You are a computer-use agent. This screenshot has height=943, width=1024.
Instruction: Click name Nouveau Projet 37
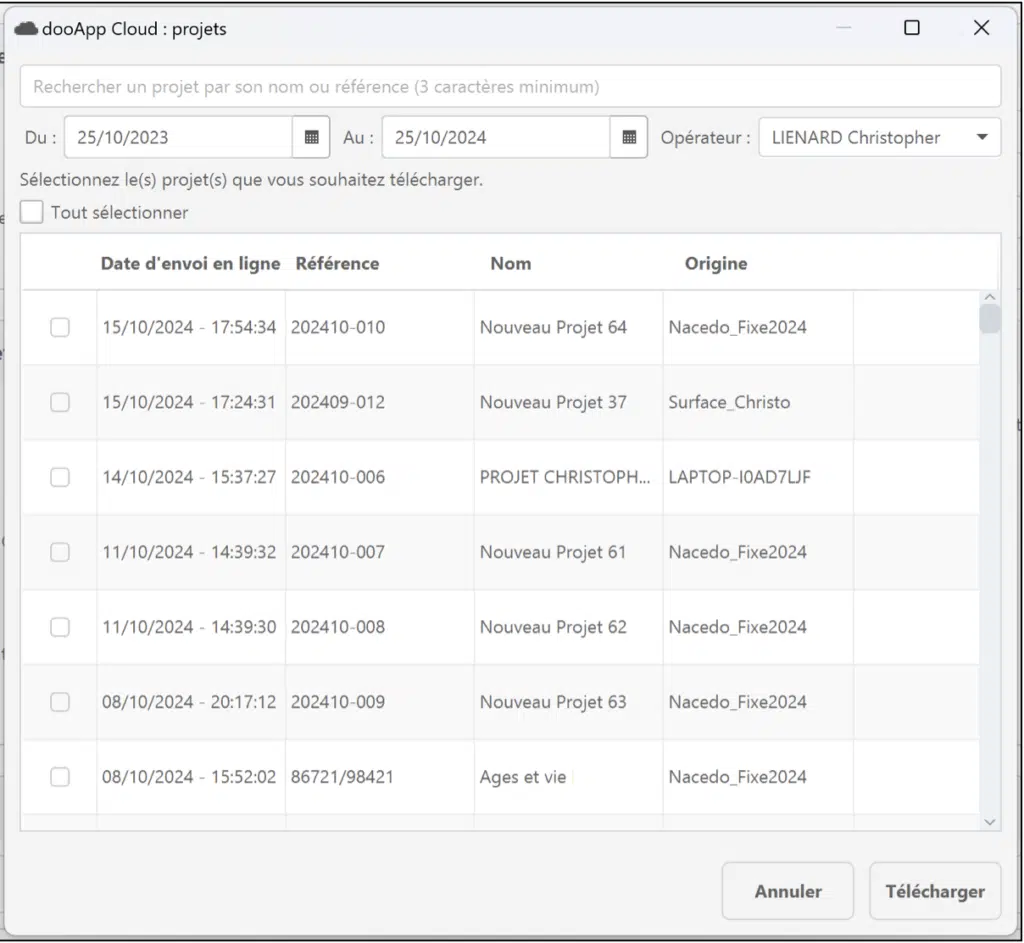click(553, 402)
